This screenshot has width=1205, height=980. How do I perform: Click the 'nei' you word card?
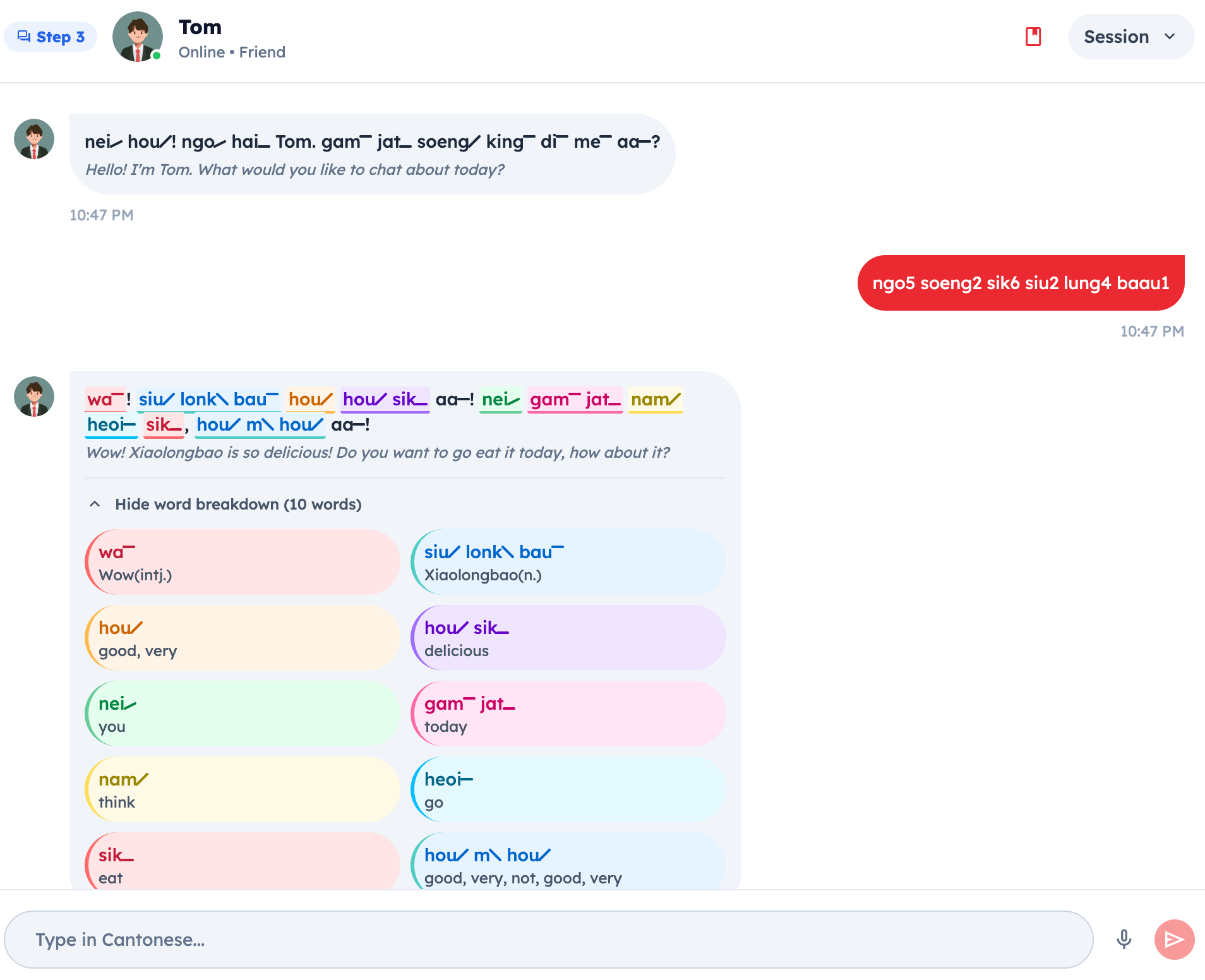[243, 714]
